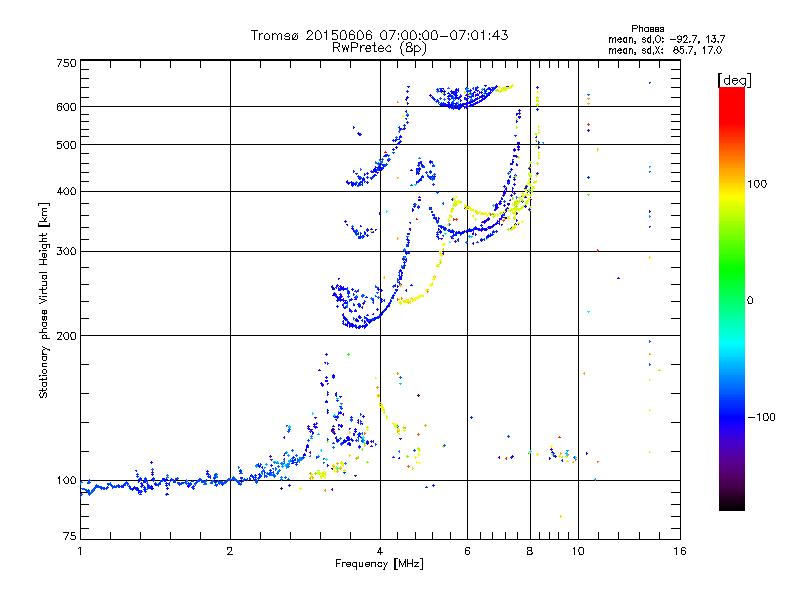800x600 pixels.
Task: Click the 'mean, sd,O: -92.7, 13.7' line
Action: [666, 39]
